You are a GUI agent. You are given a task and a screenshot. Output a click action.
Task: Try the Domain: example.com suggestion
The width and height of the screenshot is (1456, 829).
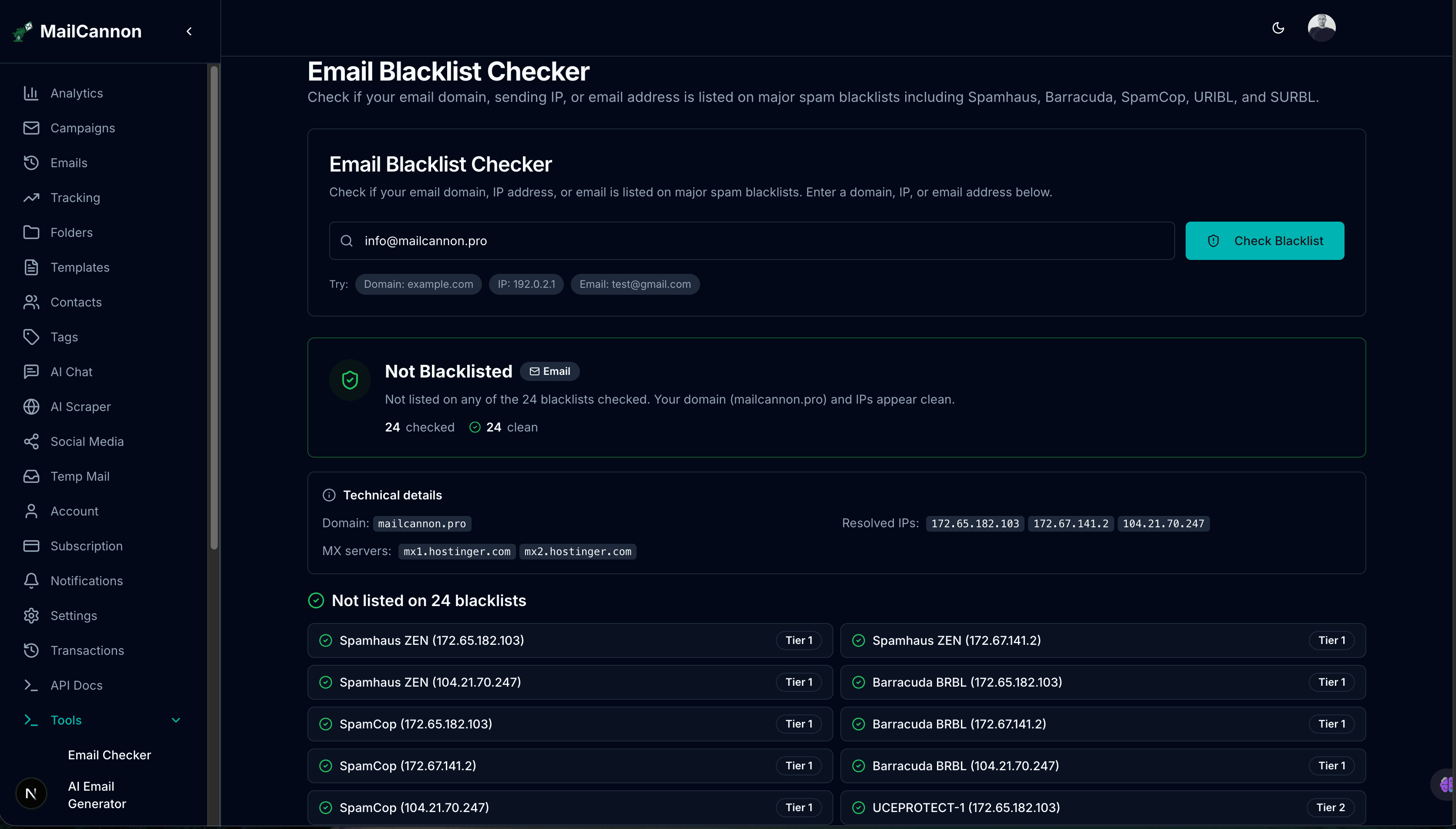[418, 284]
